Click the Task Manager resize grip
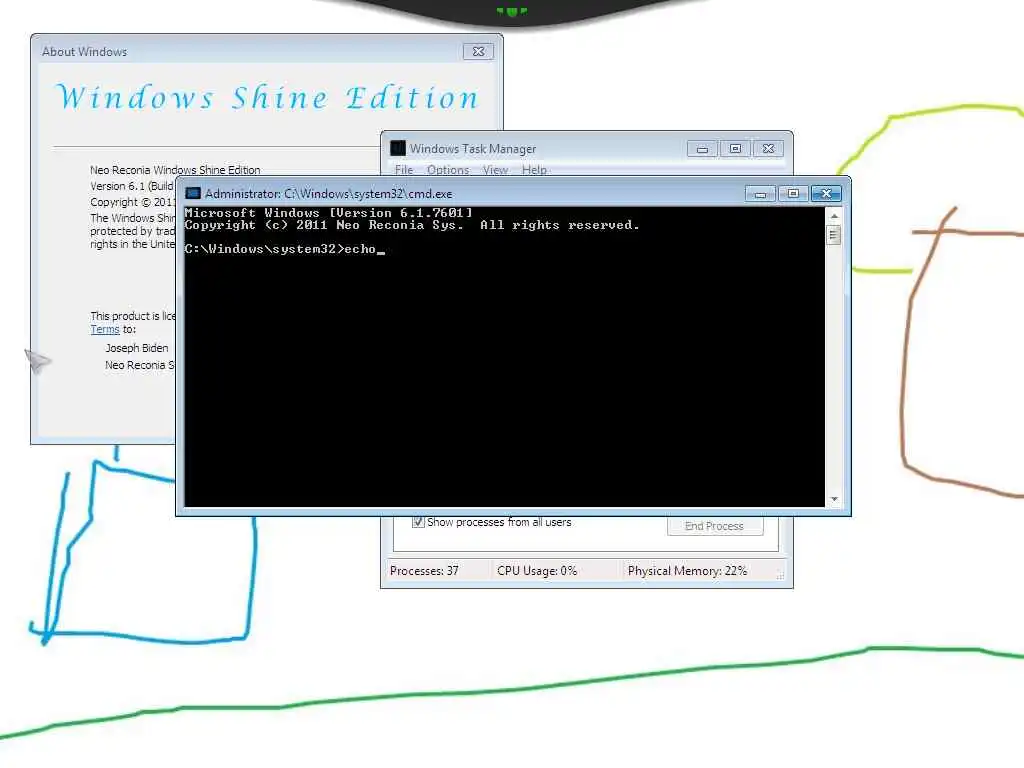Image resolution: width=1024 pixels, height=768 pixels. 780,575
